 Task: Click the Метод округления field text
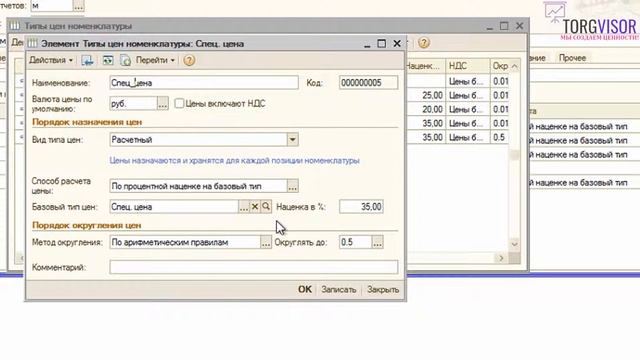click(185, 242)
